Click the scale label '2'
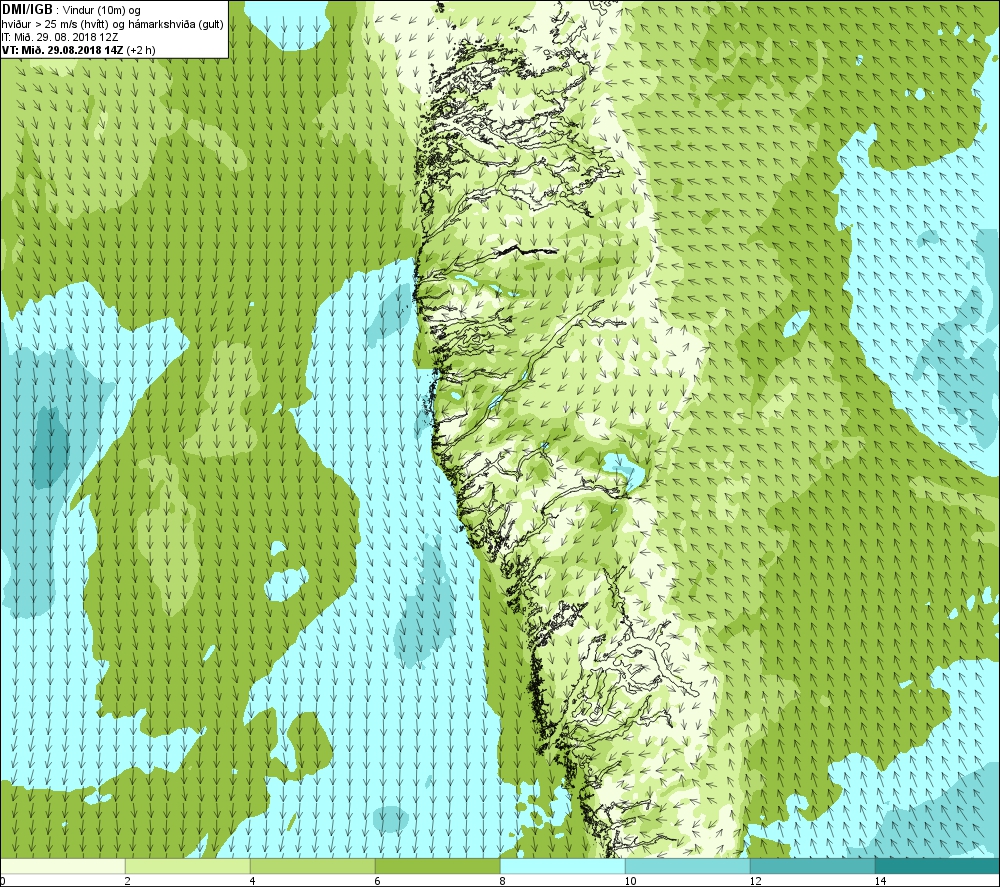This screenshot has height=887, width=1000. (x=128, y=881)
